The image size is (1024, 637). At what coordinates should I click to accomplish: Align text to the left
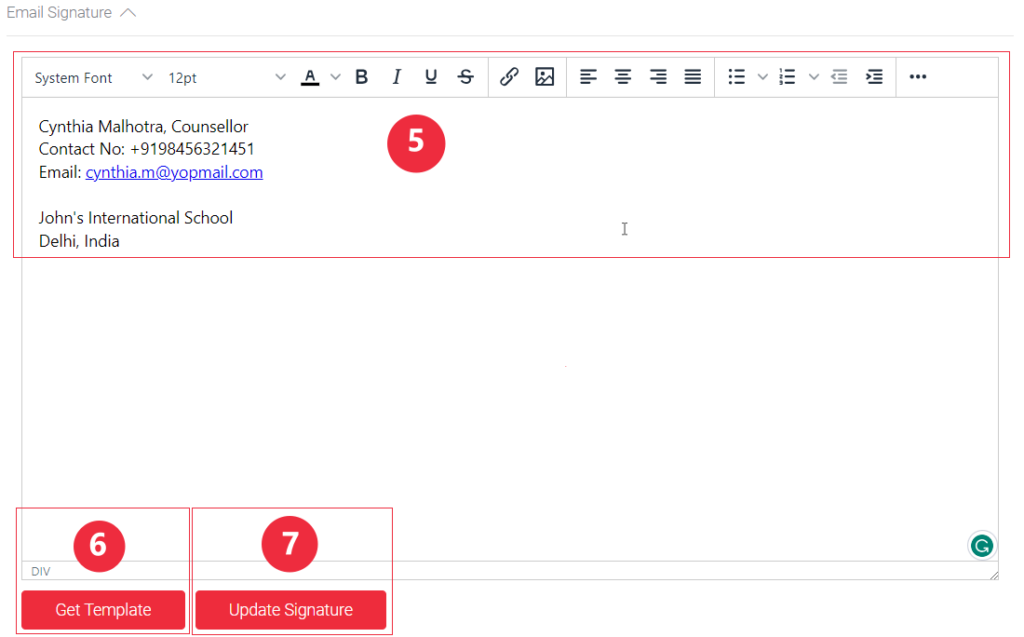click(588, 77)
